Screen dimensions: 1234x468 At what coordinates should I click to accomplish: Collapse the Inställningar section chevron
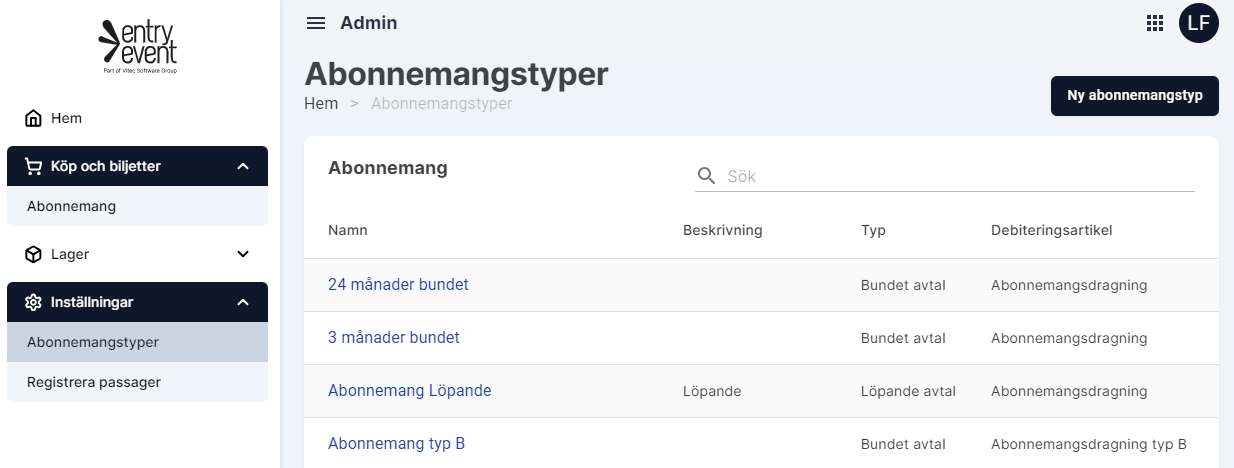(x=243, y=302)
